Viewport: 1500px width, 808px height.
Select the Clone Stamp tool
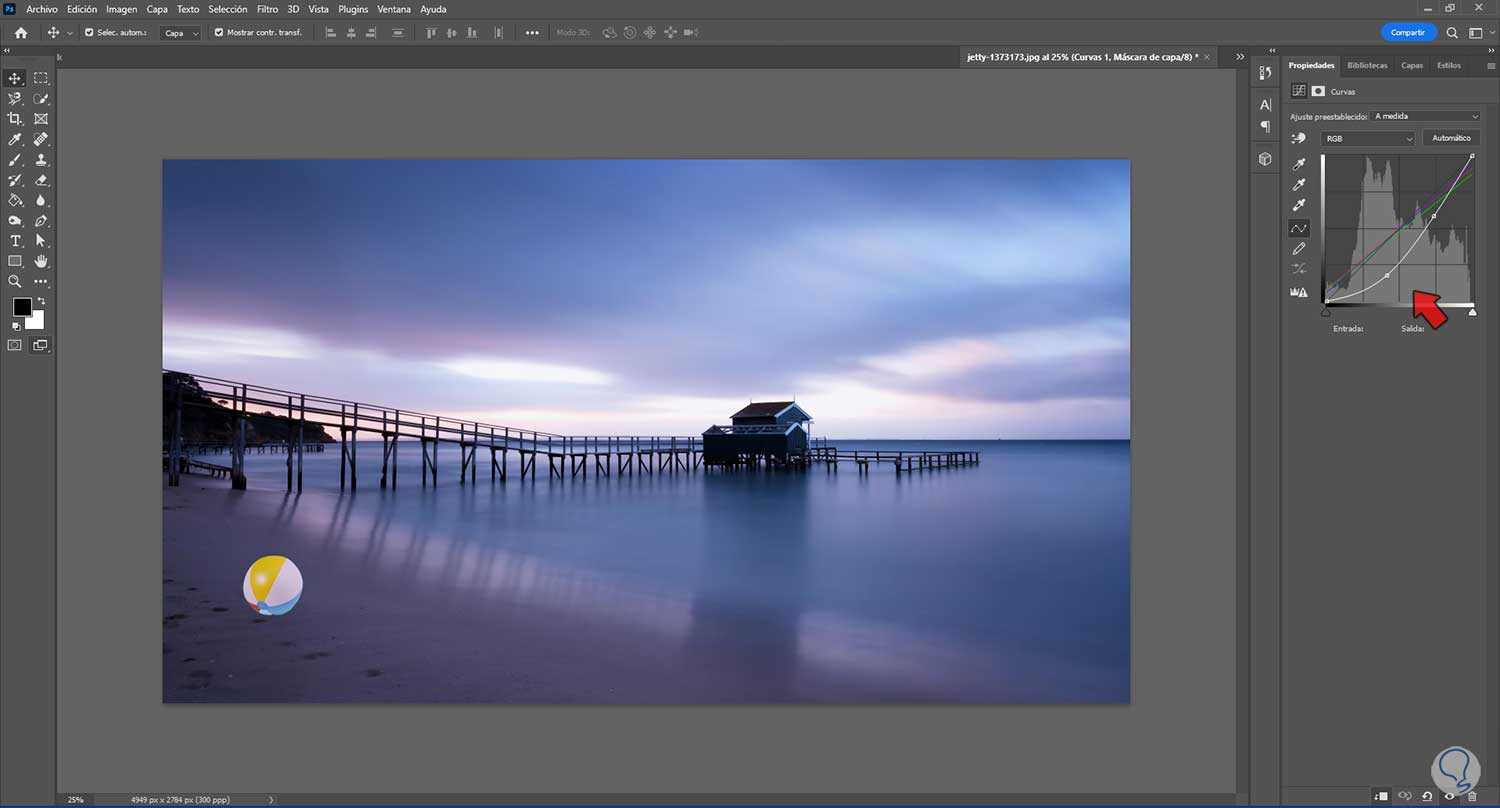(41, 160)
